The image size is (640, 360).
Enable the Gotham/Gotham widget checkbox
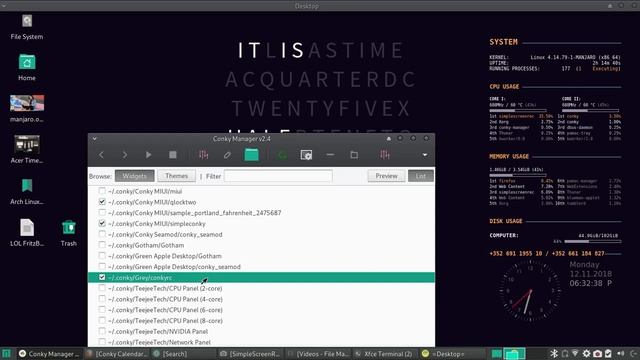click(x=102, y=245)
